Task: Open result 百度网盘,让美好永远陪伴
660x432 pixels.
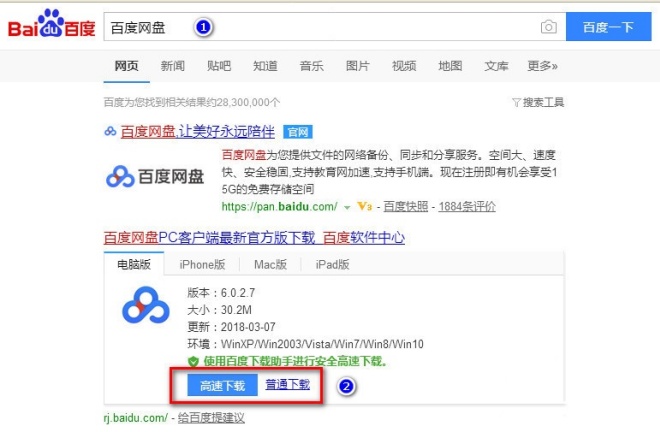Action: 197,132
